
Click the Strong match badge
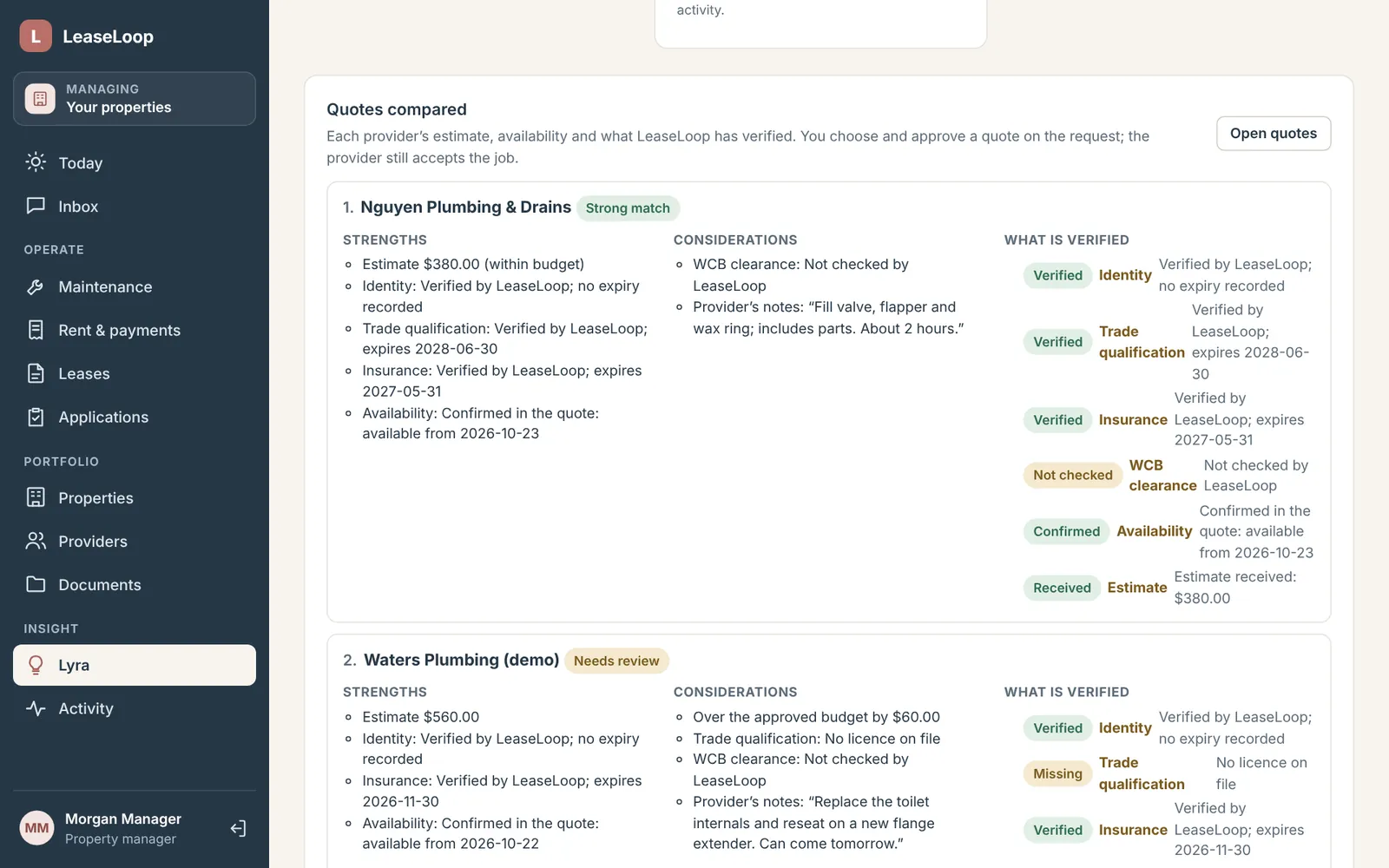[628, 208]
